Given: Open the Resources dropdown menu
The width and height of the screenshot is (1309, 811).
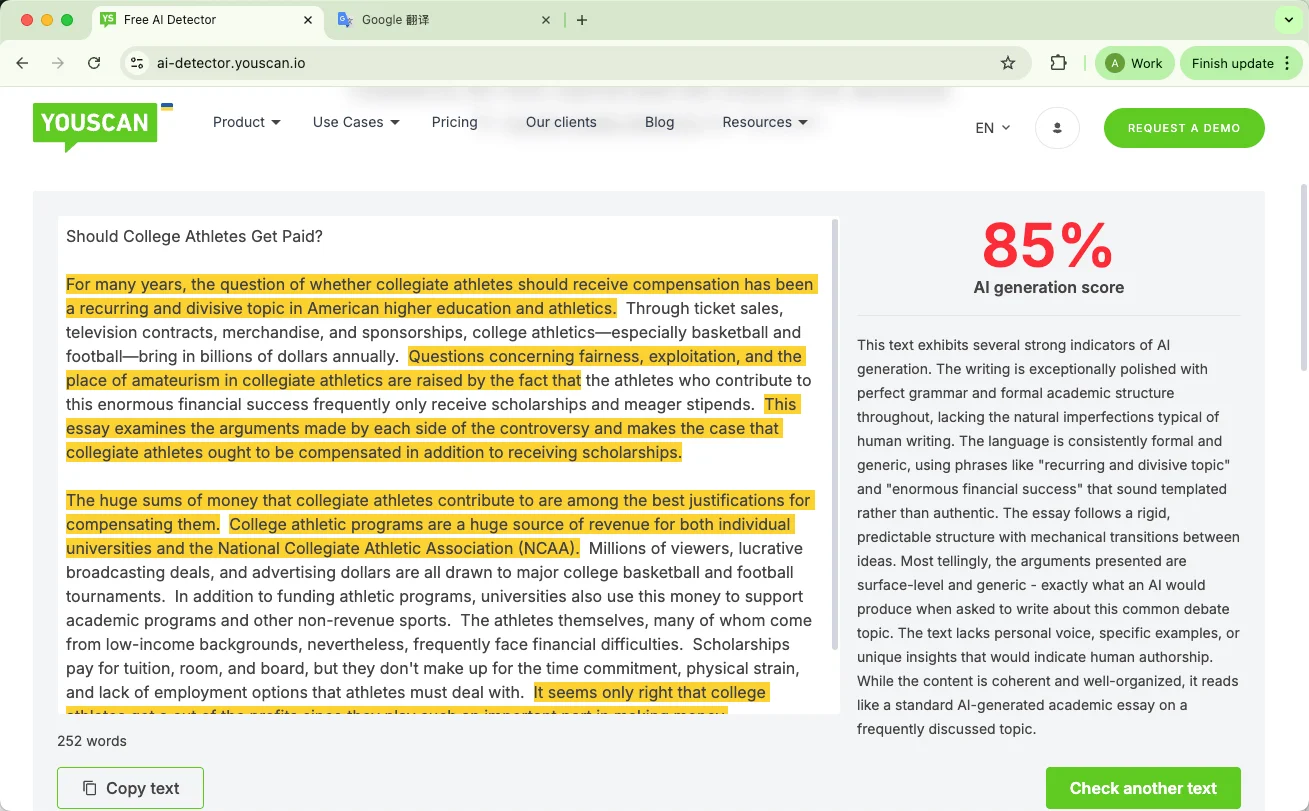Looking at the screenshot, I should [x=764, y=122].
